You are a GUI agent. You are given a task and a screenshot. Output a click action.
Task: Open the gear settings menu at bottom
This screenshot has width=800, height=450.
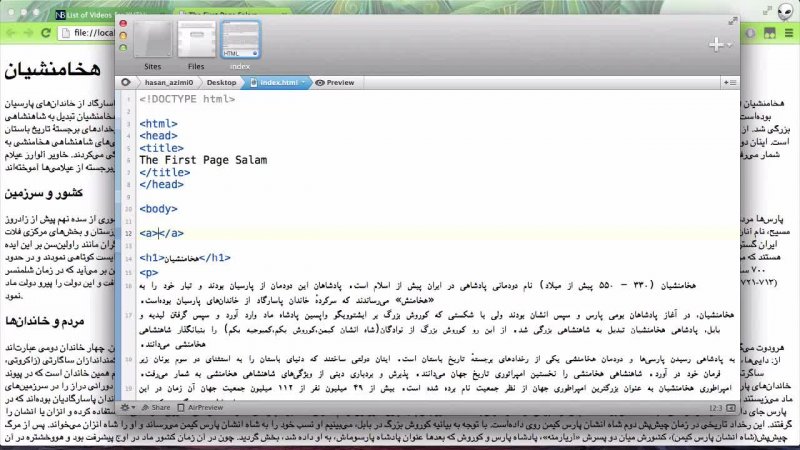click(x=127, y=408)
